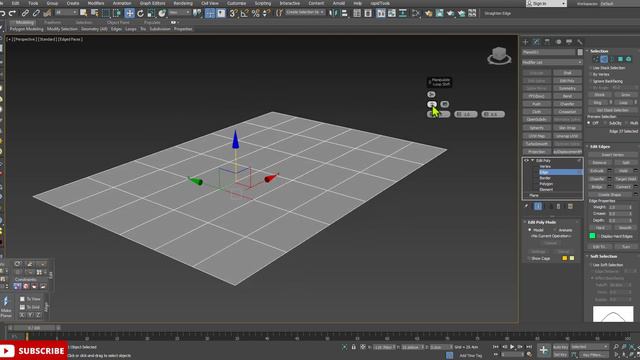Choose the Select Object tool
Screen dimensions: 640x360
coord(84,13)
